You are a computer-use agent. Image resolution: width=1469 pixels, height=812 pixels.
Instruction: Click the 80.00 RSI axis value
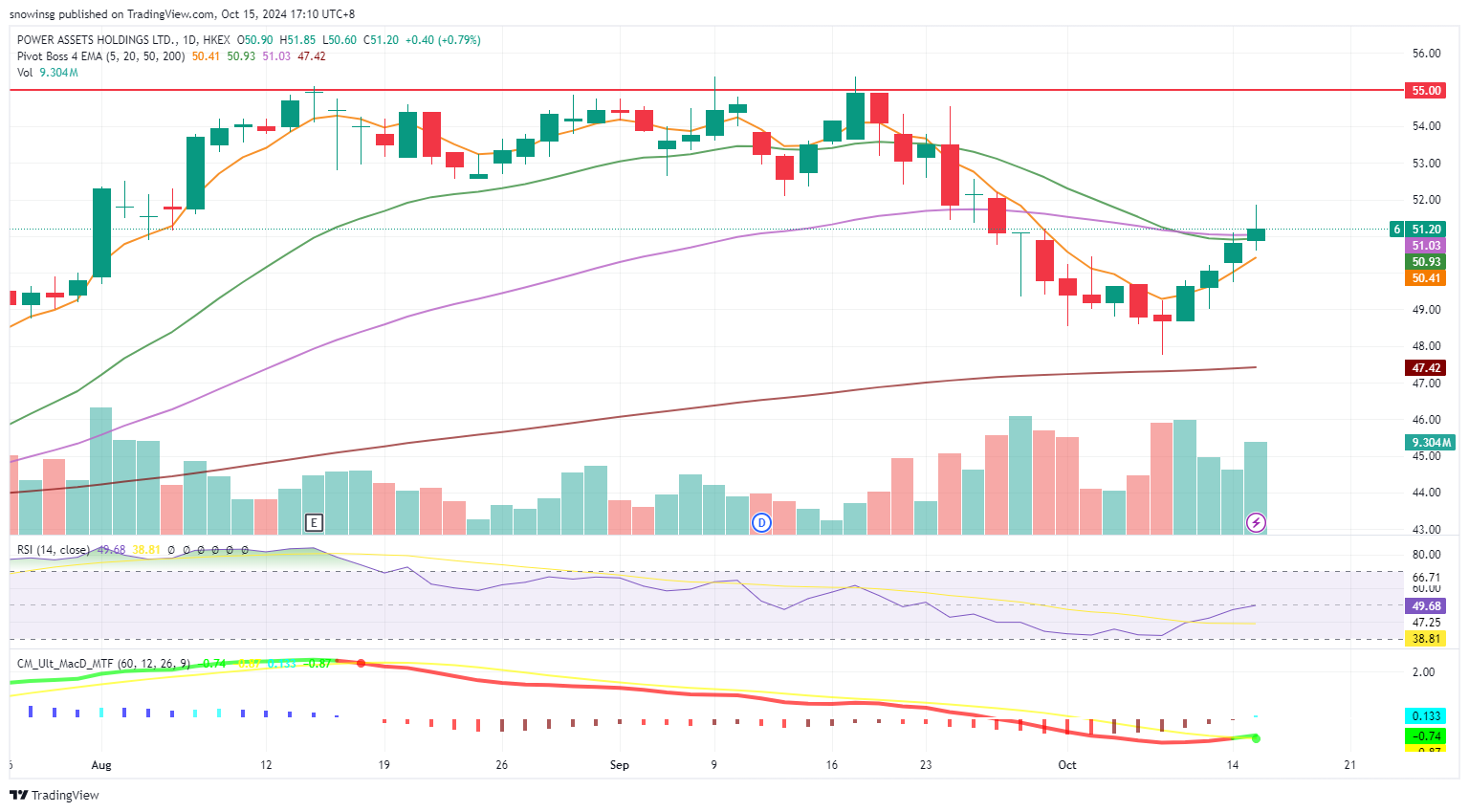pyautogui.click(x=1426, y=555)
